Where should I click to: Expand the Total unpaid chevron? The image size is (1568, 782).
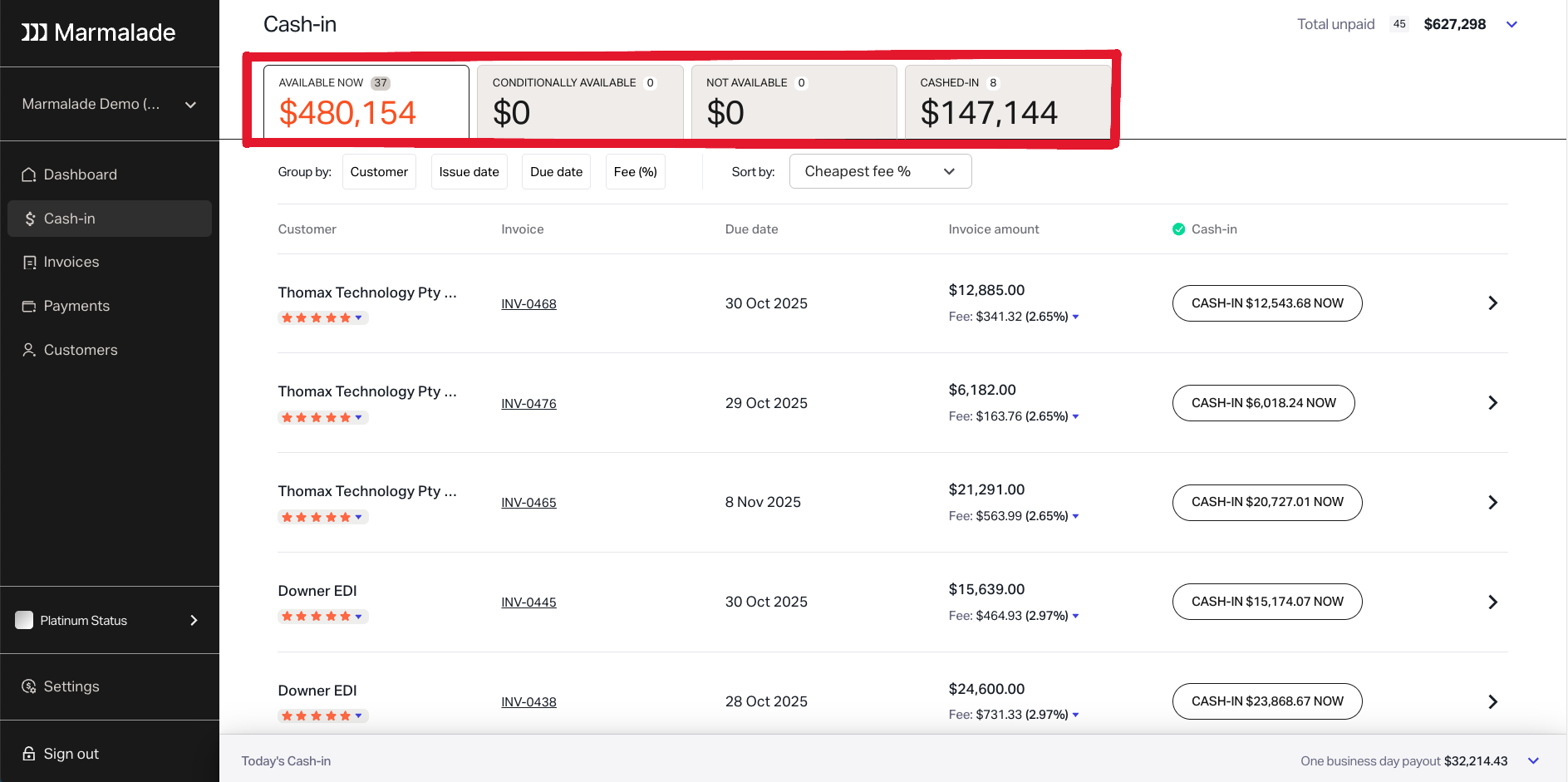coord(1511,25)
